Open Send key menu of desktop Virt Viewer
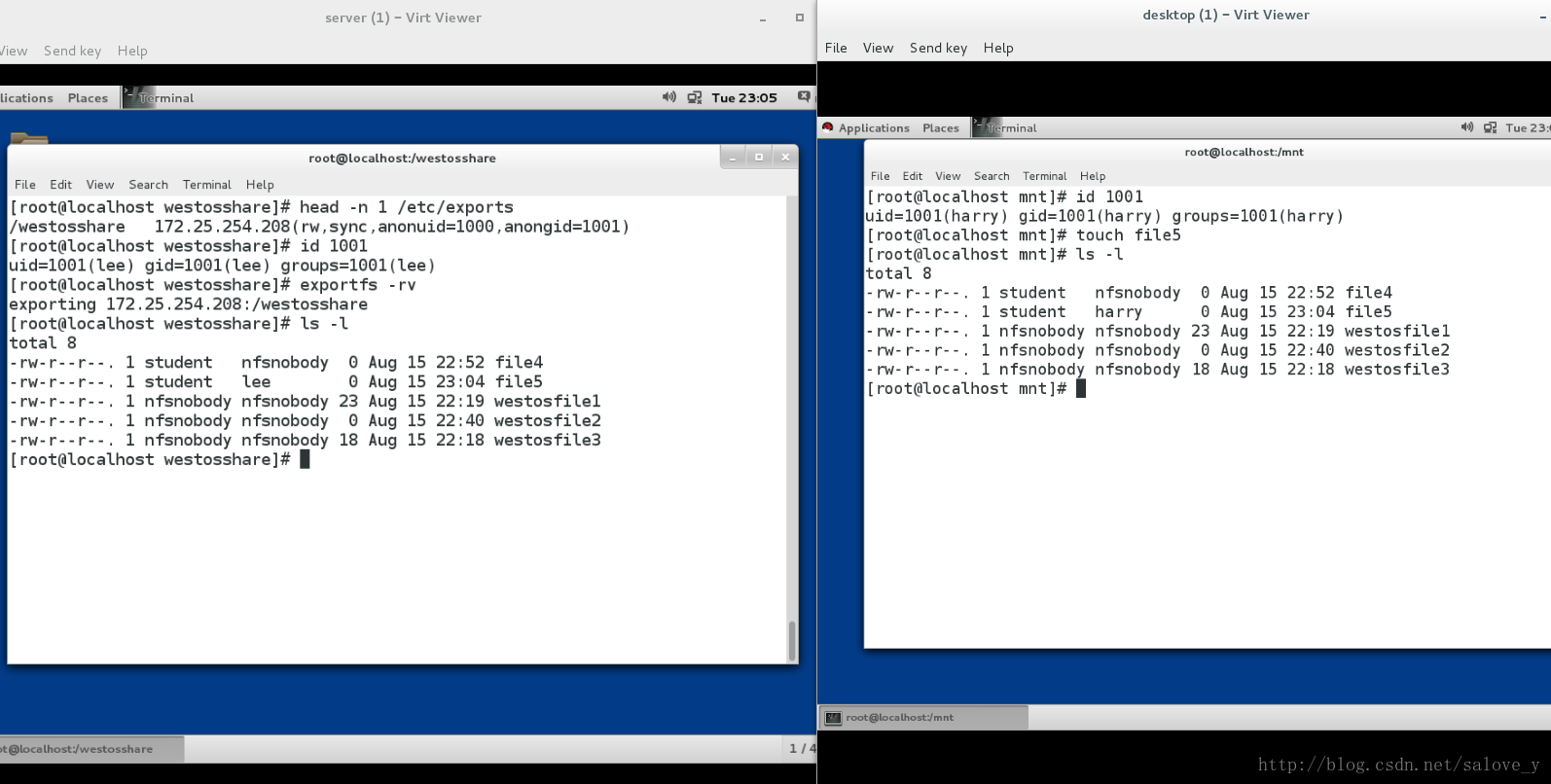 (938, 48)
